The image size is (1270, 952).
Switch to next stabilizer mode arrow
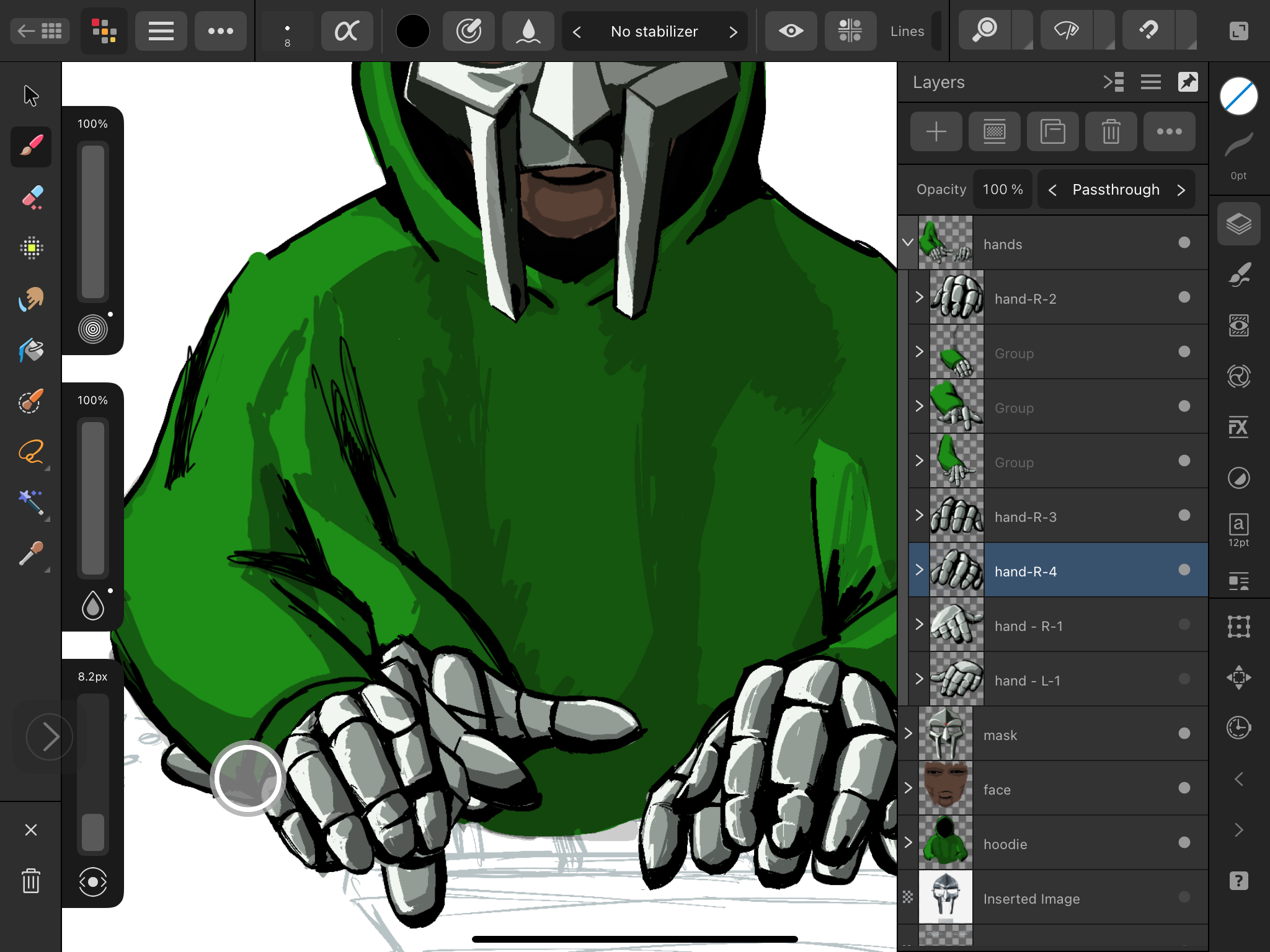(x=734, y=32)
